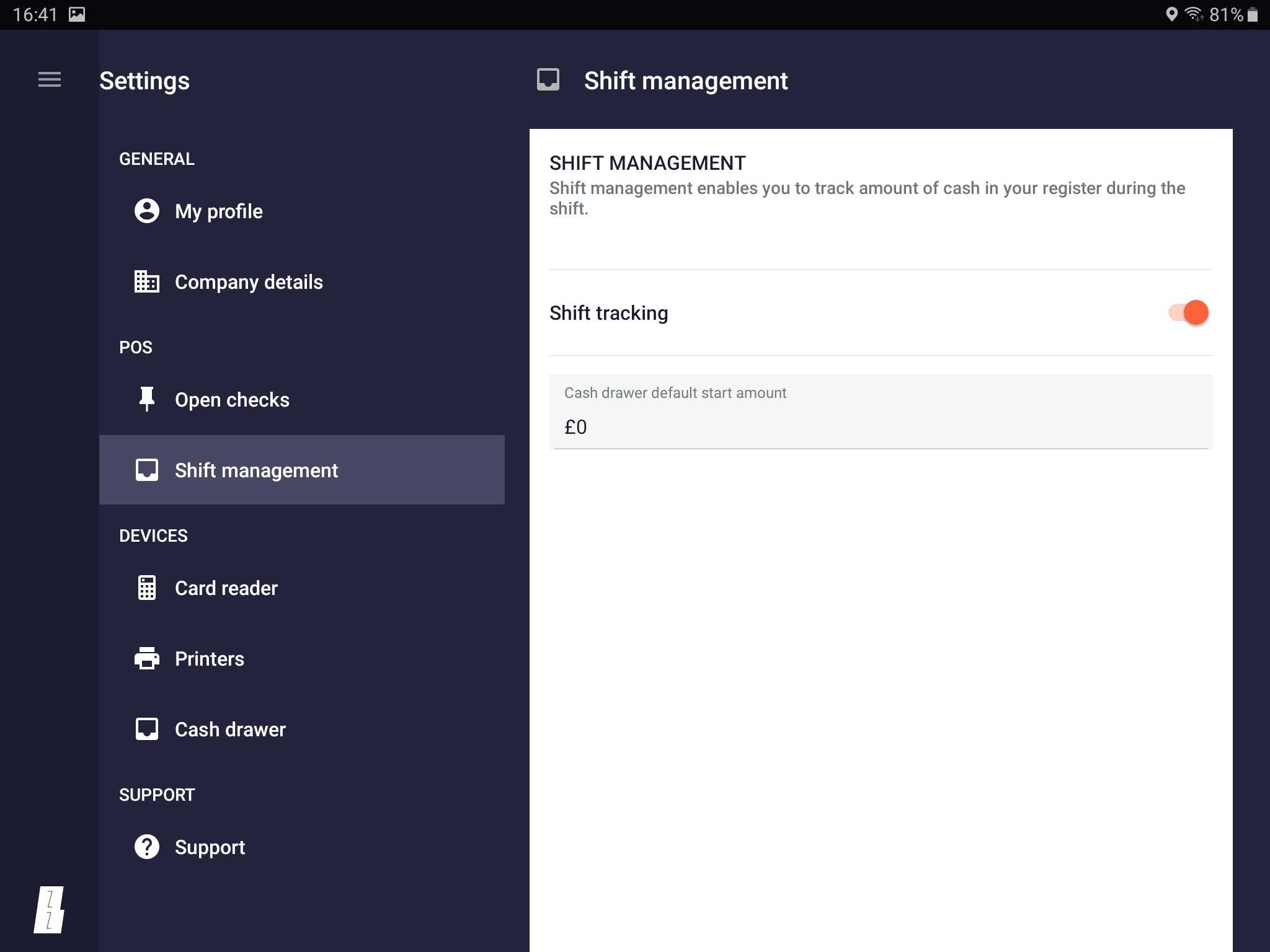Click the Card reader calculator icon
The width and height of the screenshot is (1270, 952).
click(x=147, y=588)
